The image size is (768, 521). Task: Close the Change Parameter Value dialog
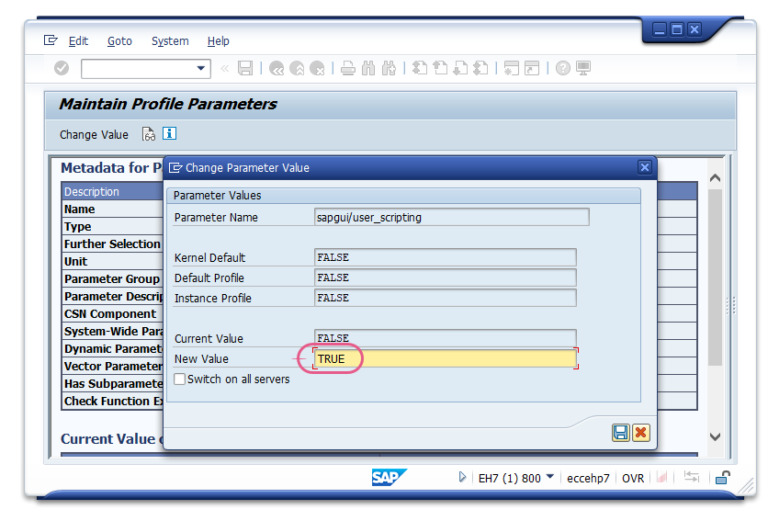coord(645,167)
